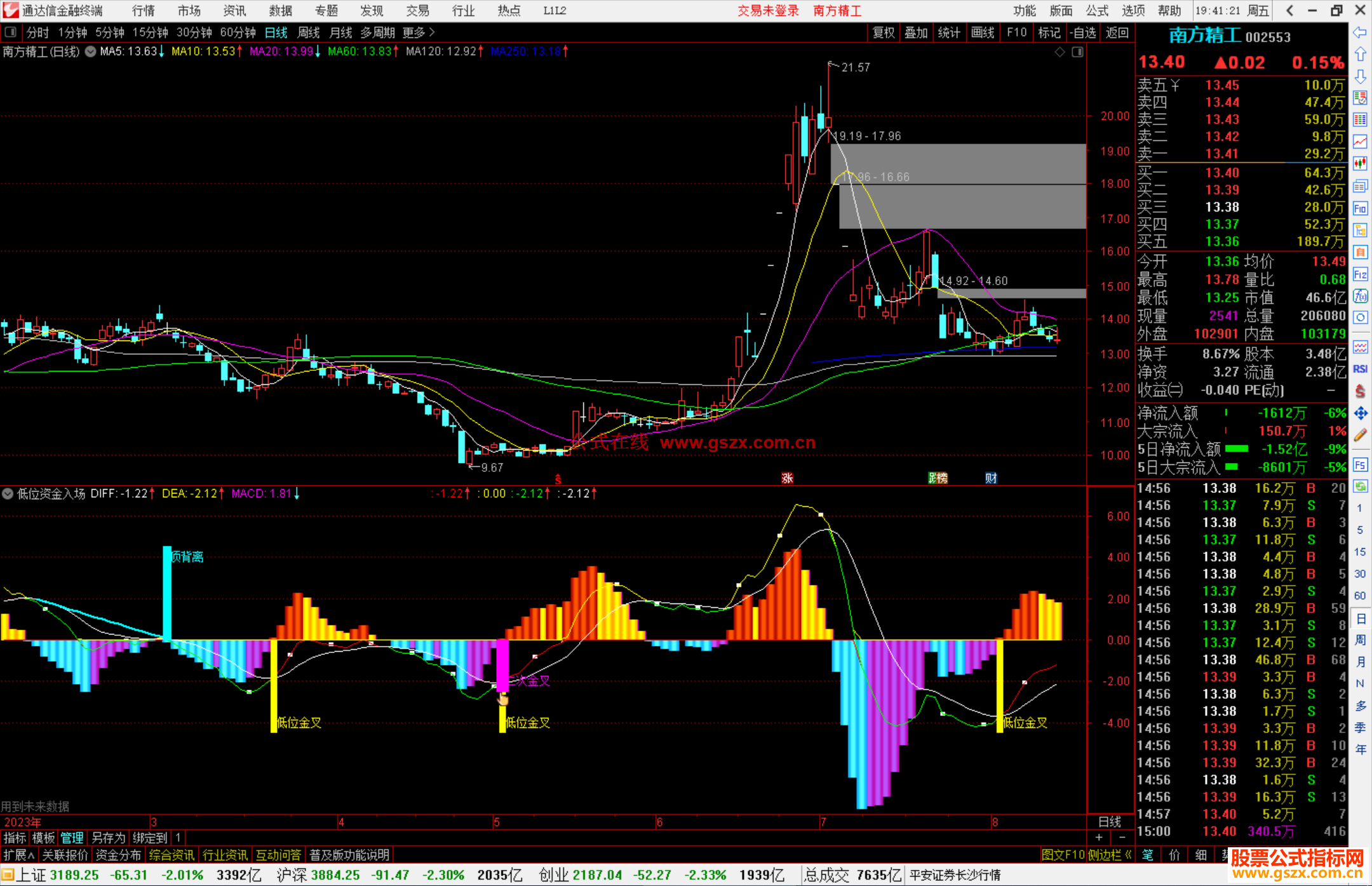Switch to the 周线 period tab

309,32
